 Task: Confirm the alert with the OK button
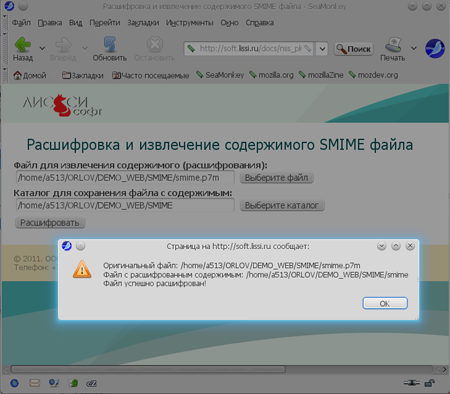pyautogui.click(x=385, y=303)
